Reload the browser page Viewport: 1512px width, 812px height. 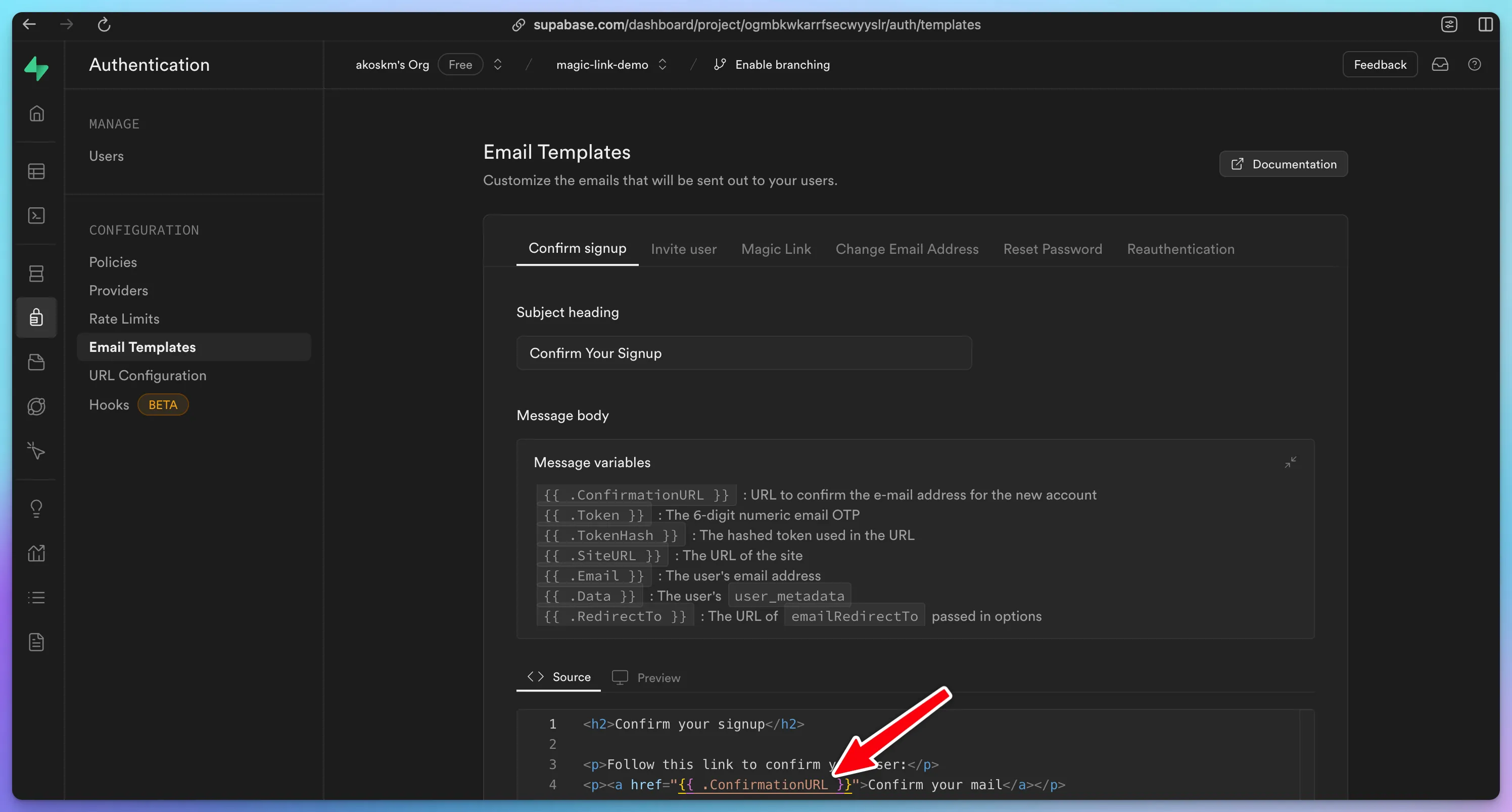coord(104,24)
